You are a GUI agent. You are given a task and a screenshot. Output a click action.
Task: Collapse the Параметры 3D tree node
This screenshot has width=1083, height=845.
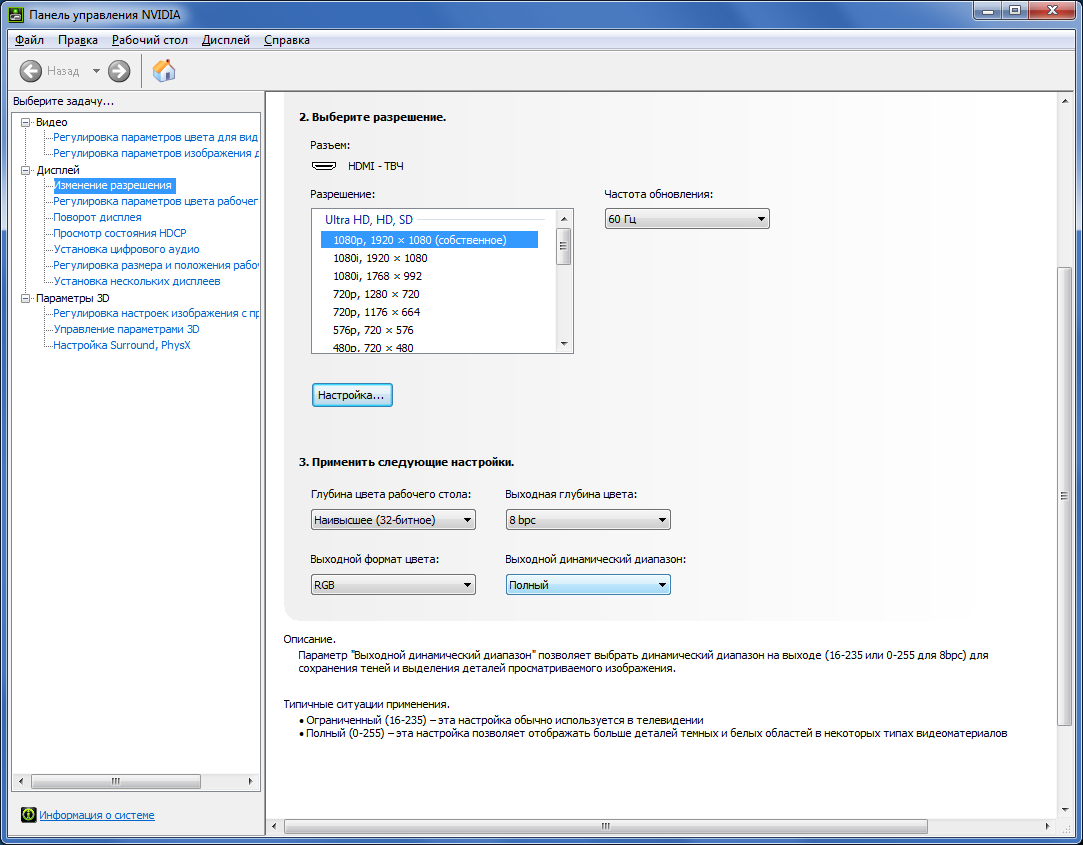26,298
